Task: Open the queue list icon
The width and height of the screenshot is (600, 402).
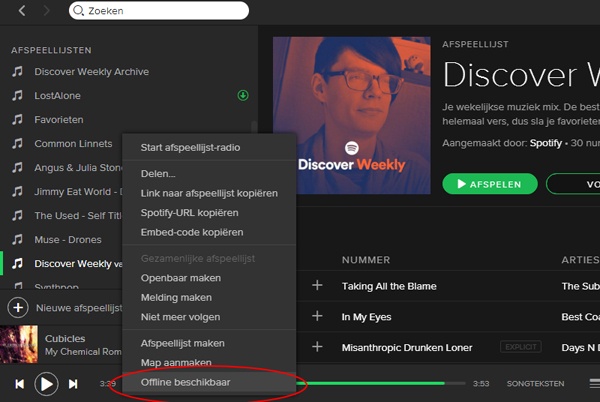Action: pyautogui.click(x=594, y=383)
